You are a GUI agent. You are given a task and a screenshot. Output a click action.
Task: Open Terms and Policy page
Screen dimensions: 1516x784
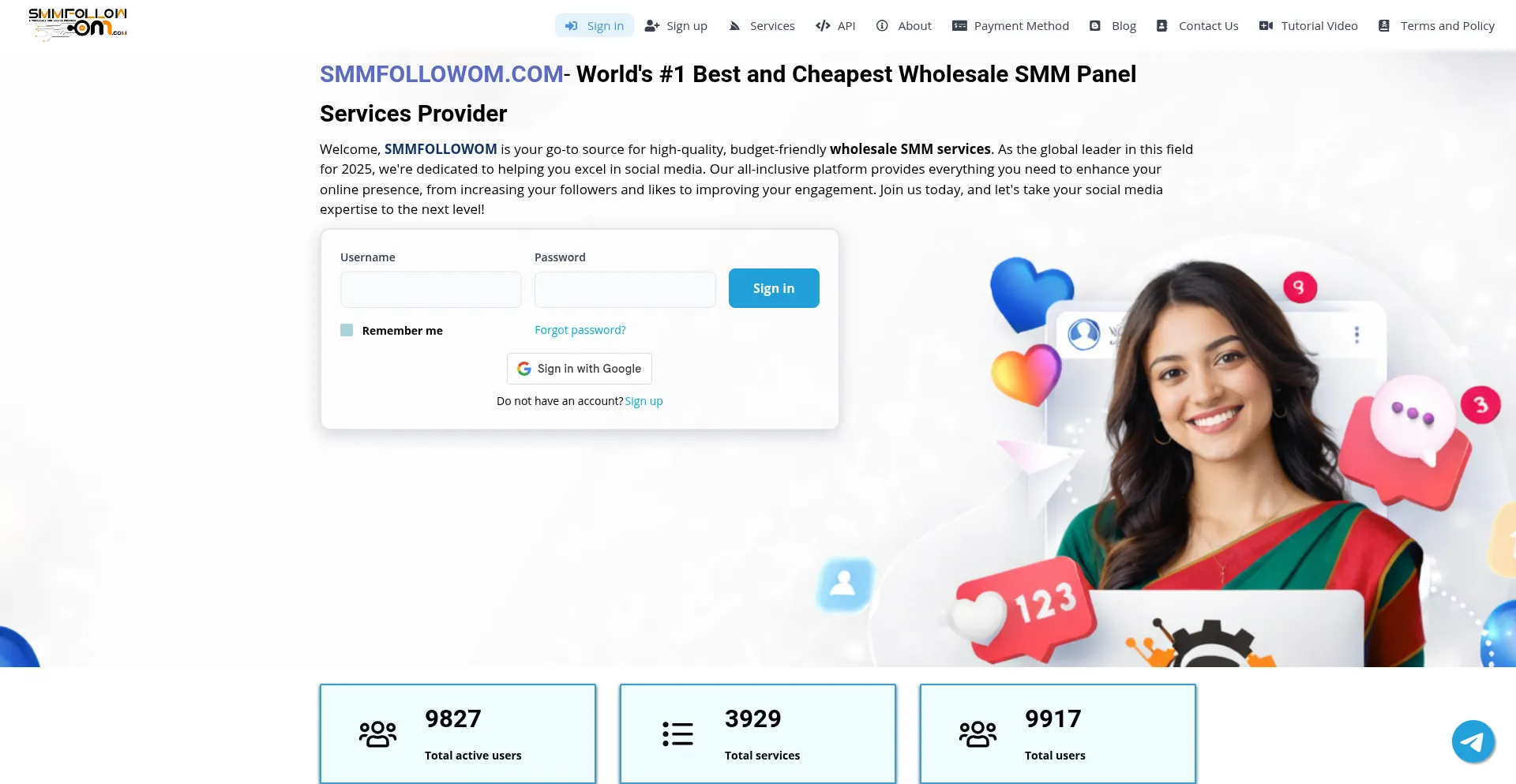(1437, 26)
